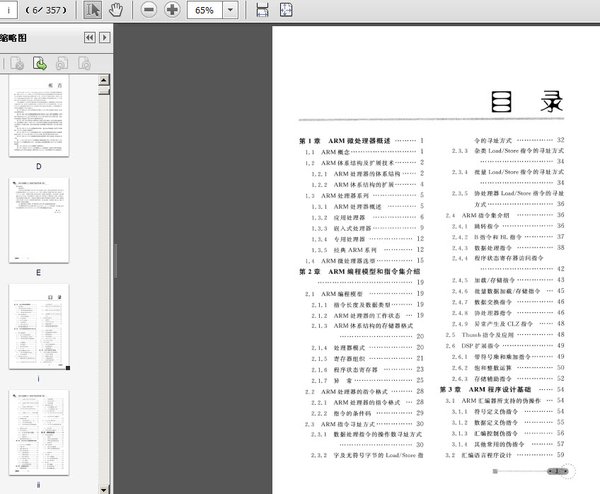Viewport: 600px width, 494px height.
Task: Expand thumbnail pane with right-arrow button
Action: point(104,37)
